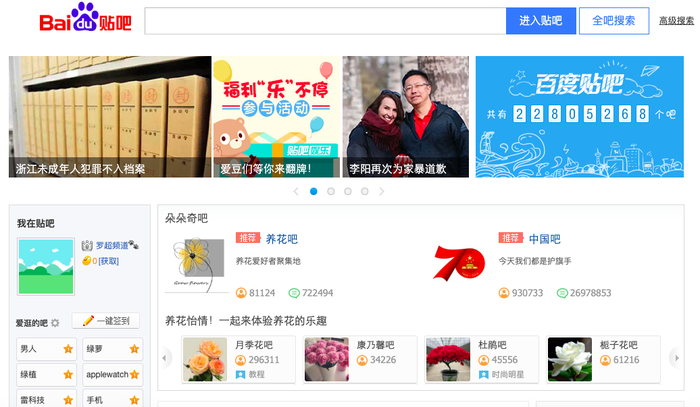Click the badge icon beside 罗超频道
The image size is (700, 407).
pyautogui.click(x=87, y=245)
